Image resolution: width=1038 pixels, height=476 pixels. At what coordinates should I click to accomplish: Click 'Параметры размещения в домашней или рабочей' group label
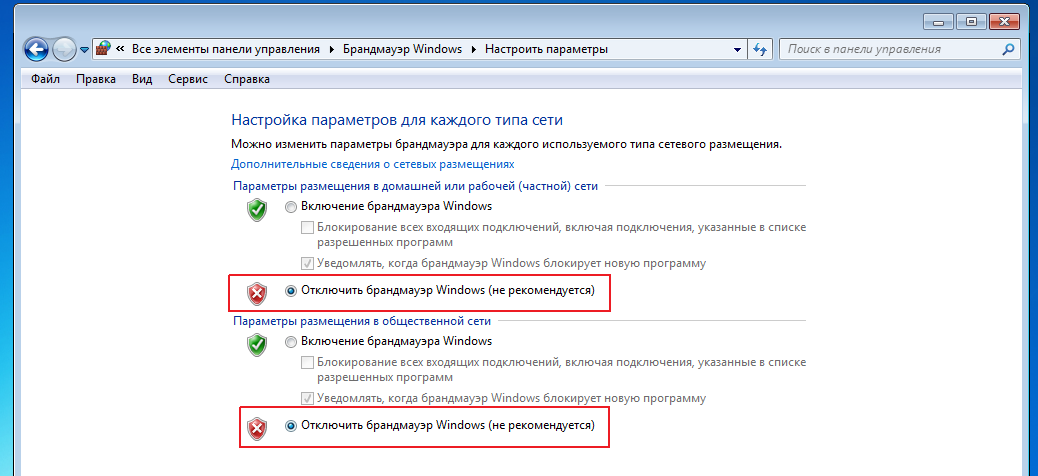coord(416,187)
